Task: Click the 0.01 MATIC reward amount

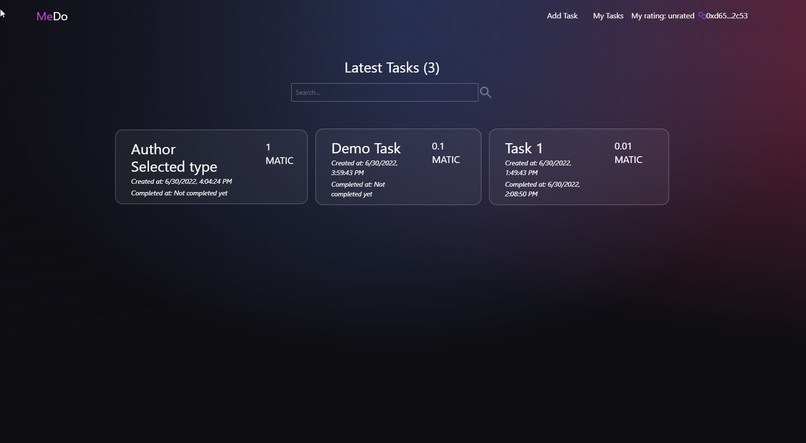Action: click(x=628, y=153)
